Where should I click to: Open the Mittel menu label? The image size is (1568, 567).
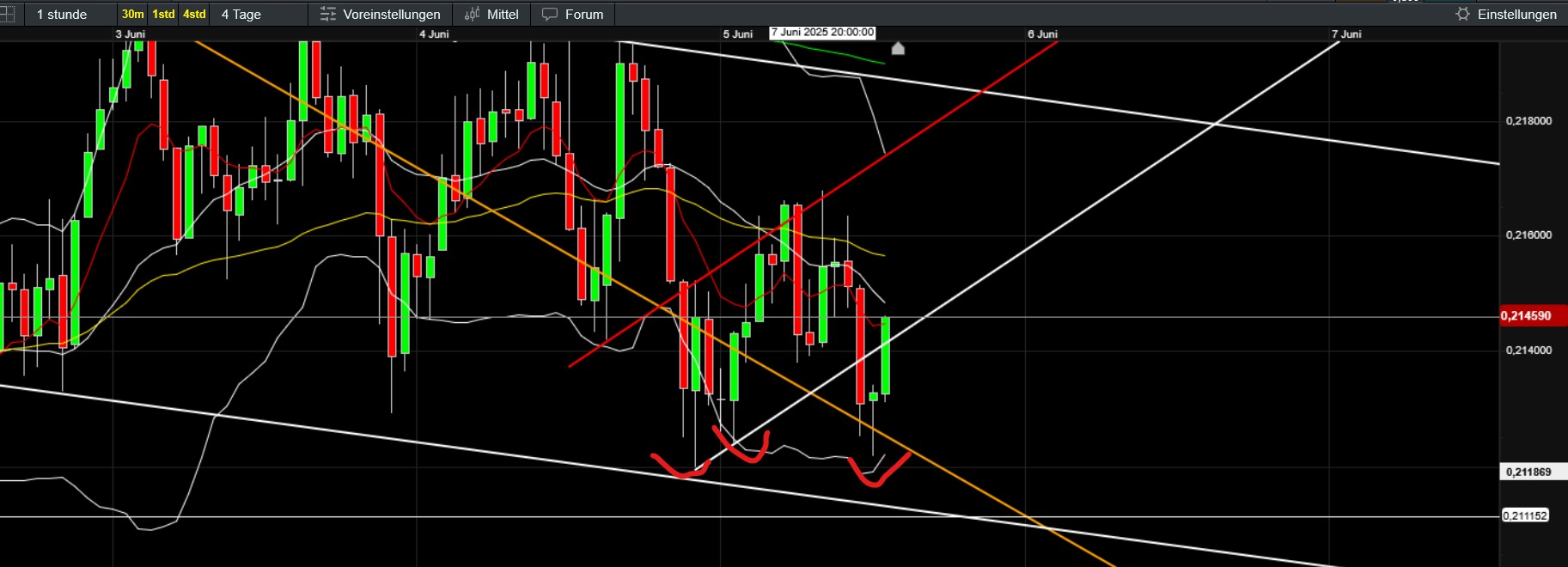503,15
